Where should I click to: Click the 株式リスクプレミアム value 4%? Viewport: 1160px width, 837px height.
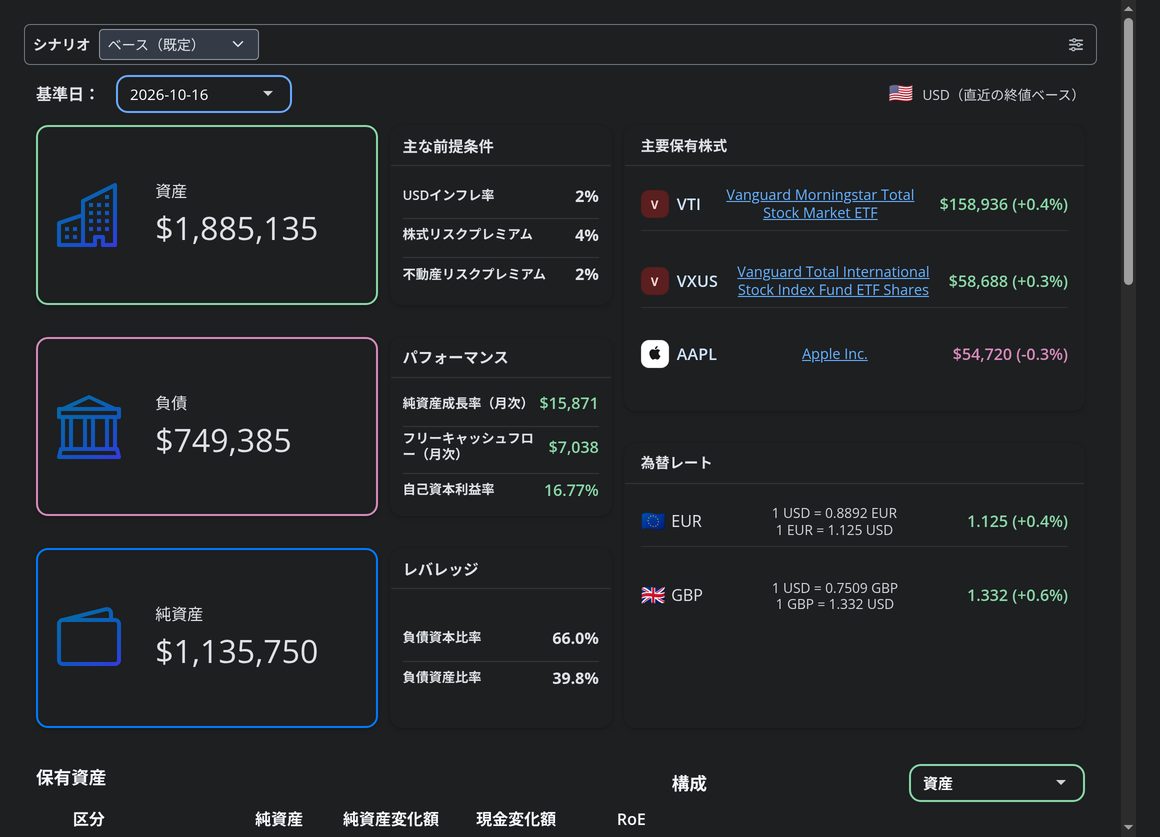[587, 235]
